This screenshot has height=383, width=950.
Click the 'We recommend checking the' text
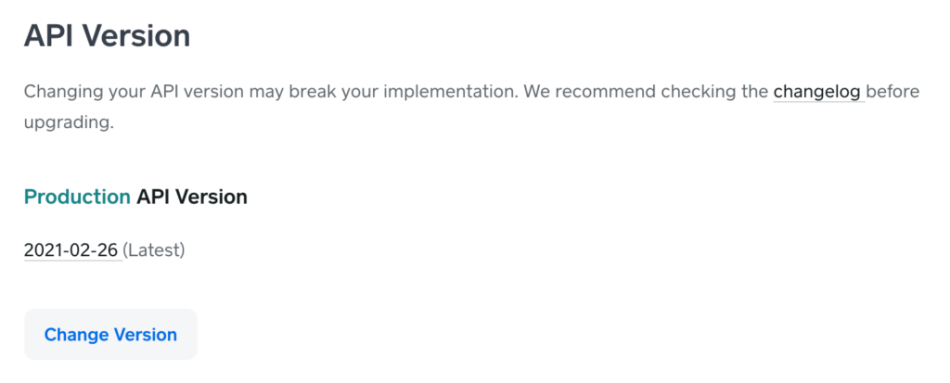pyautogui.click(x=646, y=92)
